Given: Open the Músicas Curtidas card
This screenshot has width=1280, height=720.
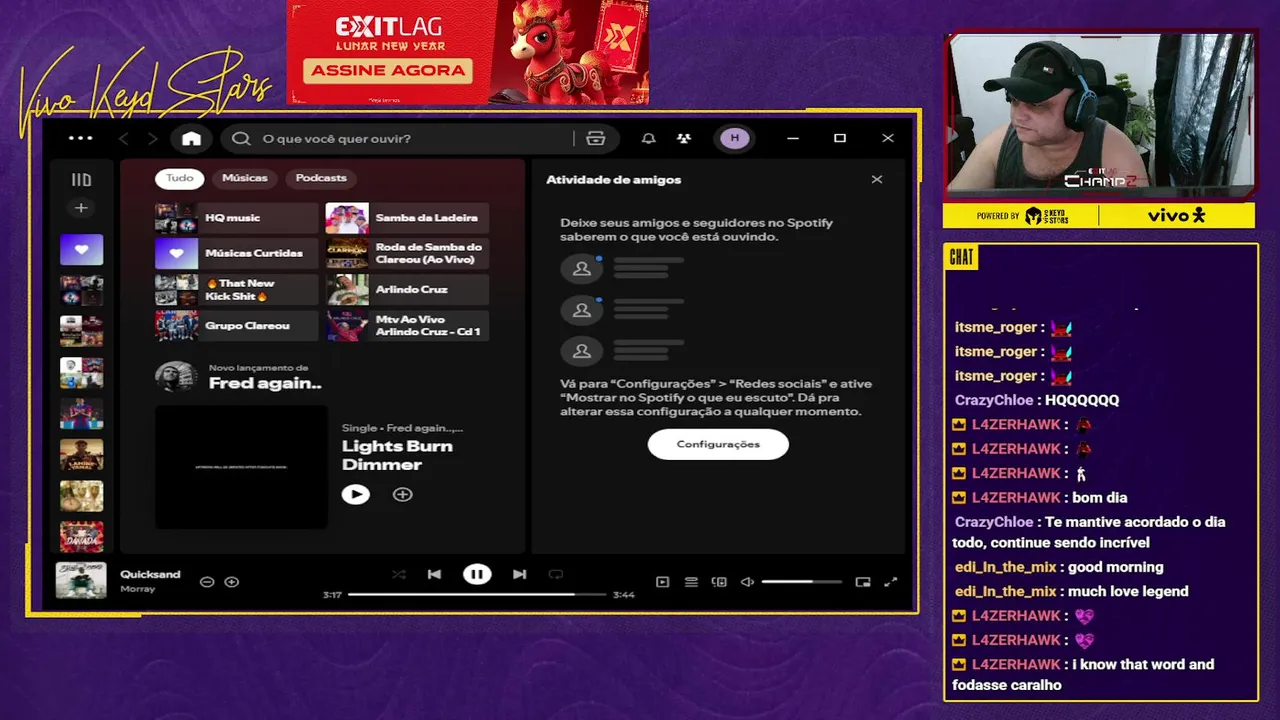Looking at the screenshot, I should pos(236,254).
